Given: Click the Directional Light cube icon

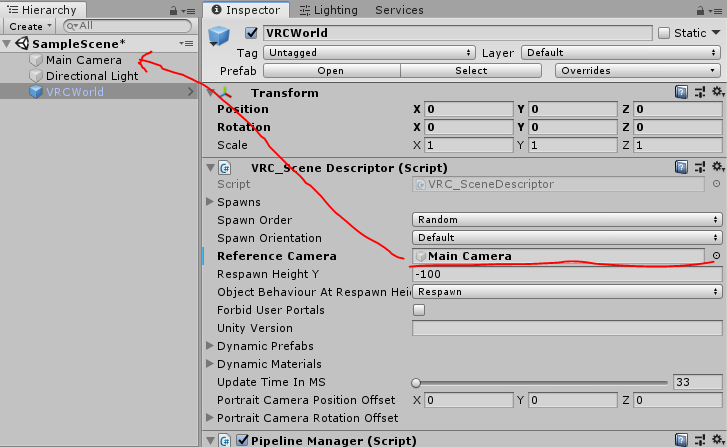Looking at the screenshot, I should [36, 76].
